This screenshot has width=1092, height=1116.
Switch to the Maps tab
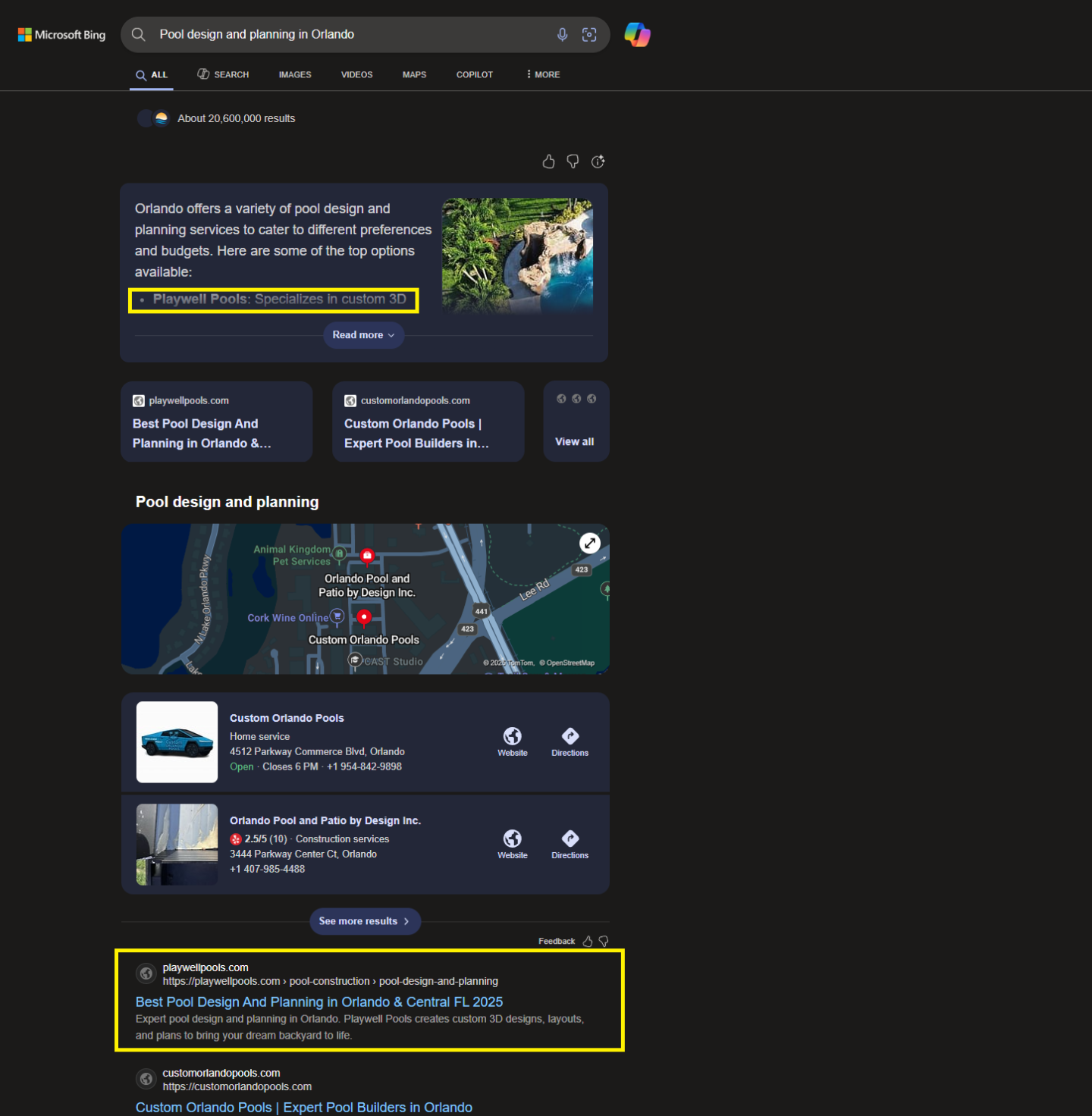(414, 75)
